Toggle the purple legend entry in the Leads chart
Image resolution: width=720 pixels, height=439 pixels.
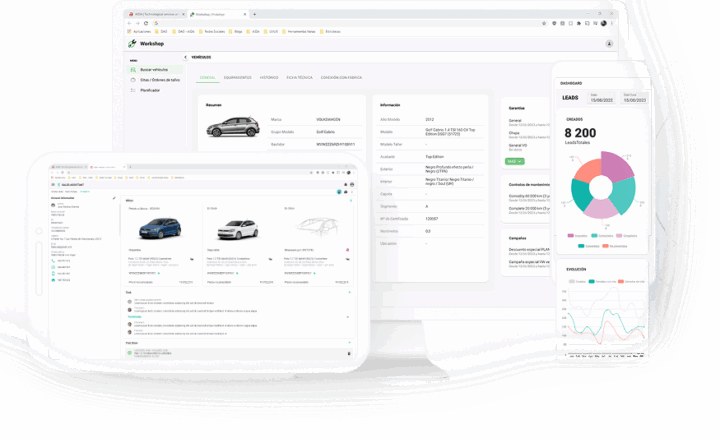577,236
